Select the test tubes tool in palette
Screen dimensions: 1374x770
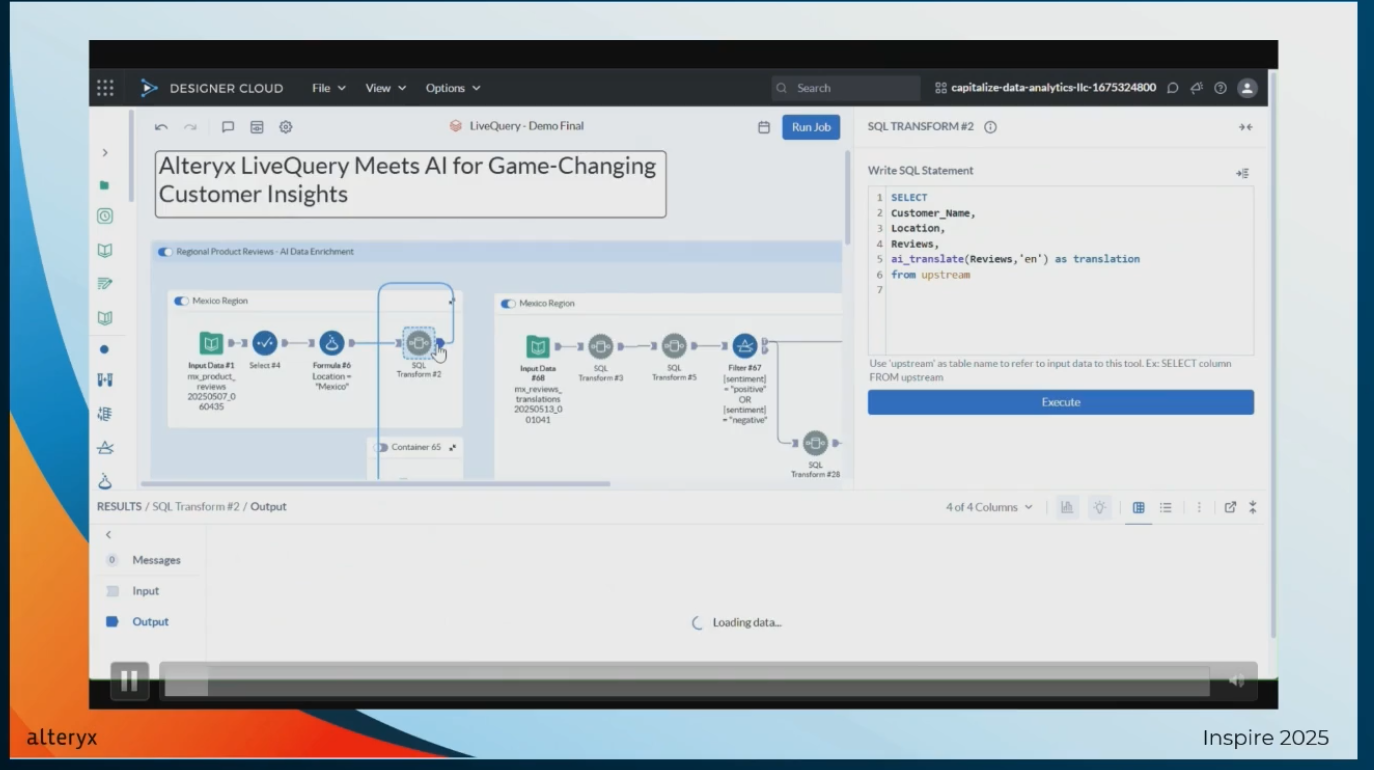[x=105, y=380]
